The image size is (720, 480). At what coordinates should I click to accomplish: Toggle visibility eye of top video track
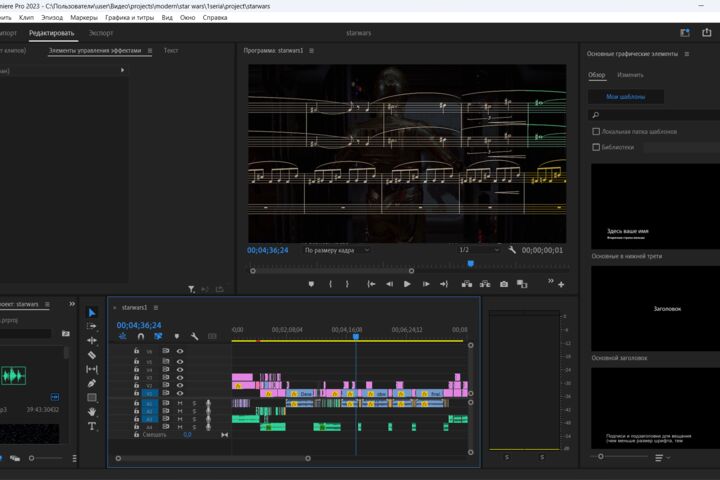tap(180, 351)
